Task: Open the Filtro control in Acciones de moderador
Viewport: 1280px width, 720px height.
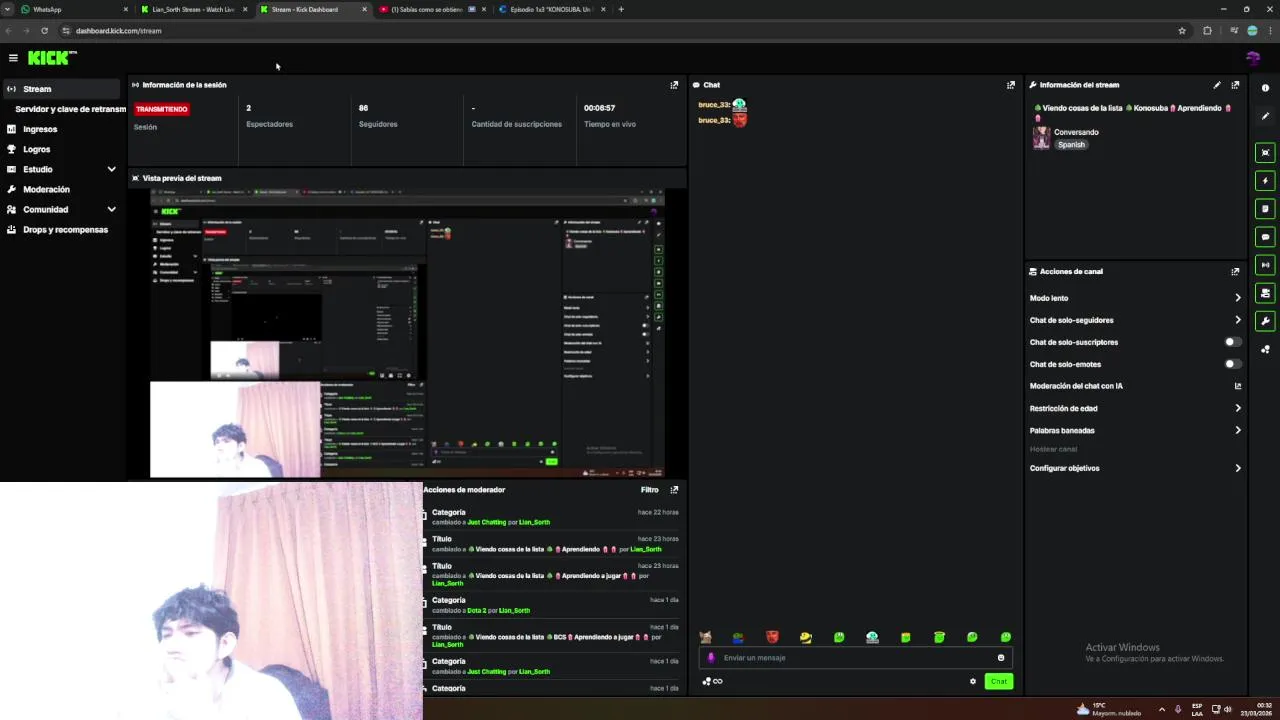Action: pos(649,490)
